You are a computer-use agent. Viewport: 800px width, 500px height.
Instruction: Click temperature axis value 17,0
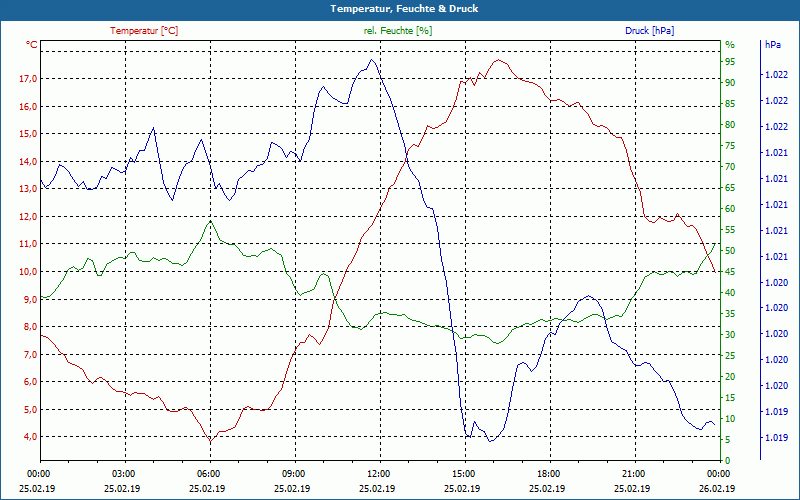point(28,79)
